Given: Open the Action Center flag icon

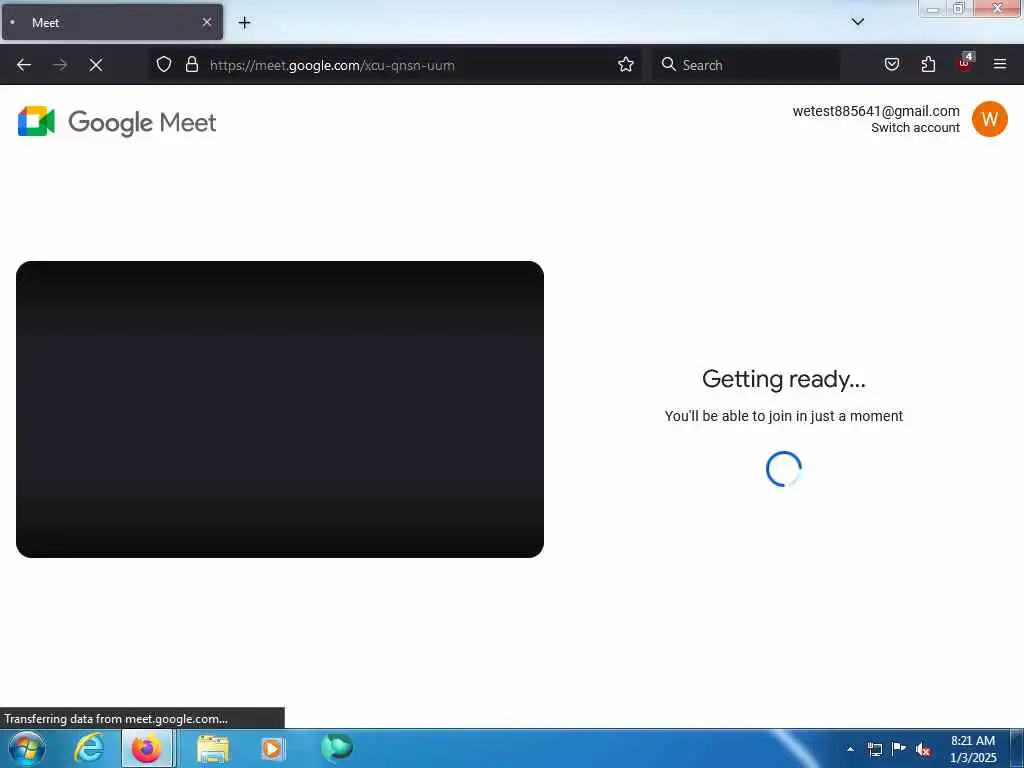Looking at the screenshot, I should [x=899, y=748].
